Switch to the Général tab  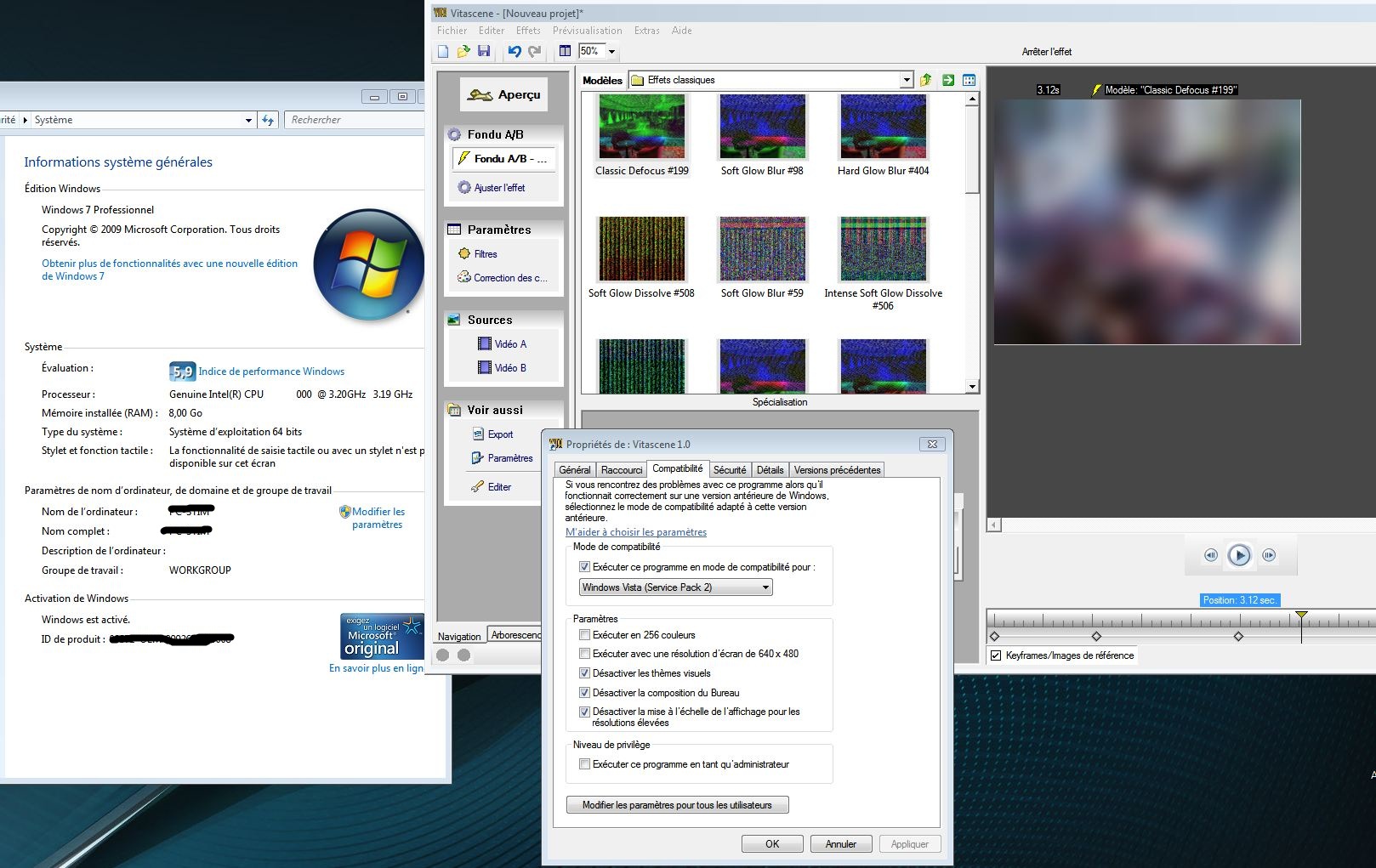(x=575, y=470)
